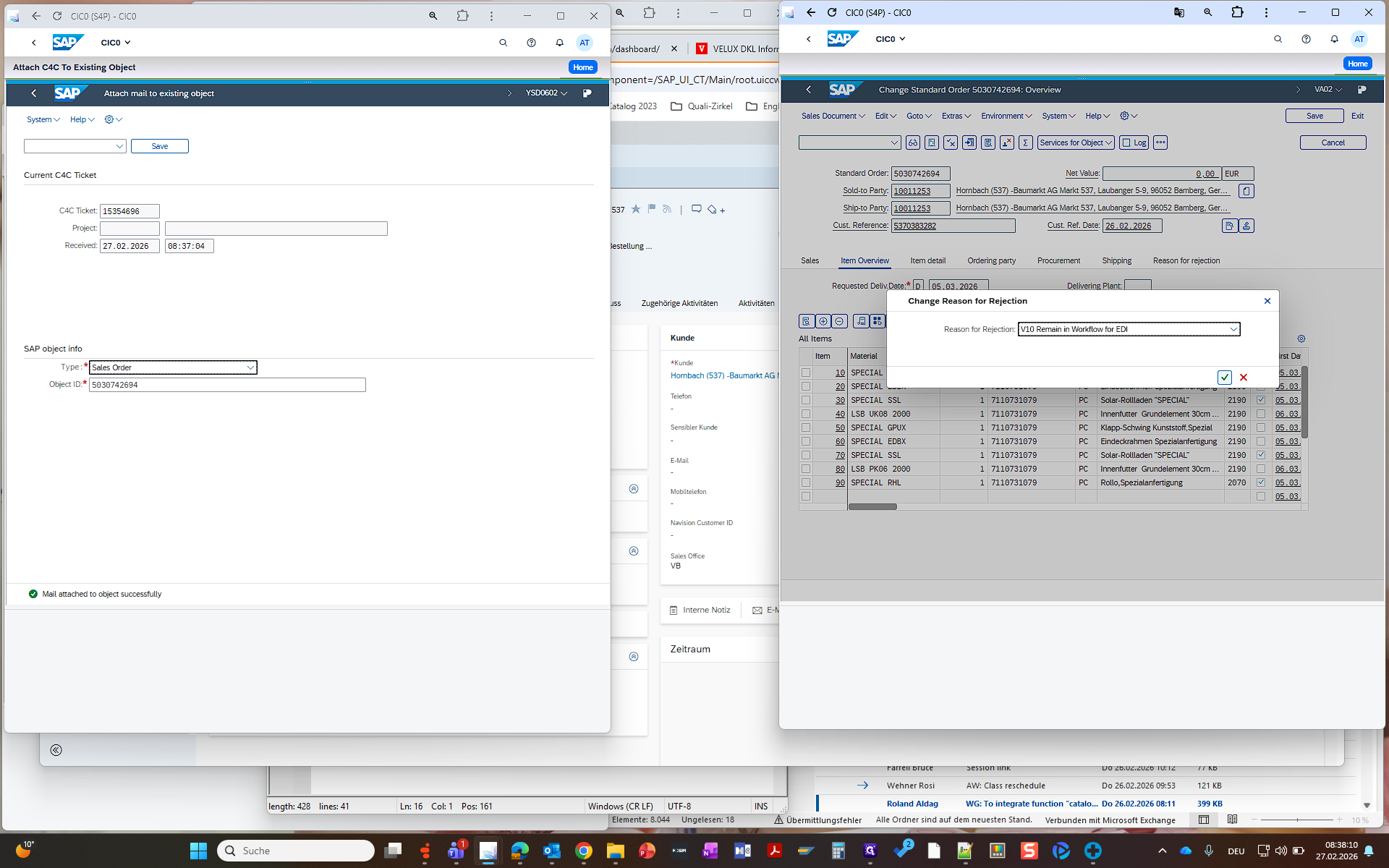Screen dimensions: 1389x868
Task: Open the Services for Object dropdown
Action: coord(1075,142)
